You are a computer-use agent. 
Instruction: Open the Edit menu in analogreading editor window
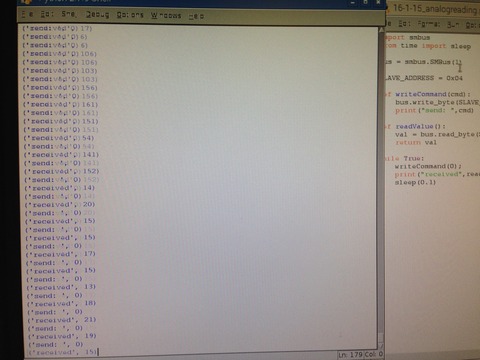pyautogui.click(x=404, y=24)
